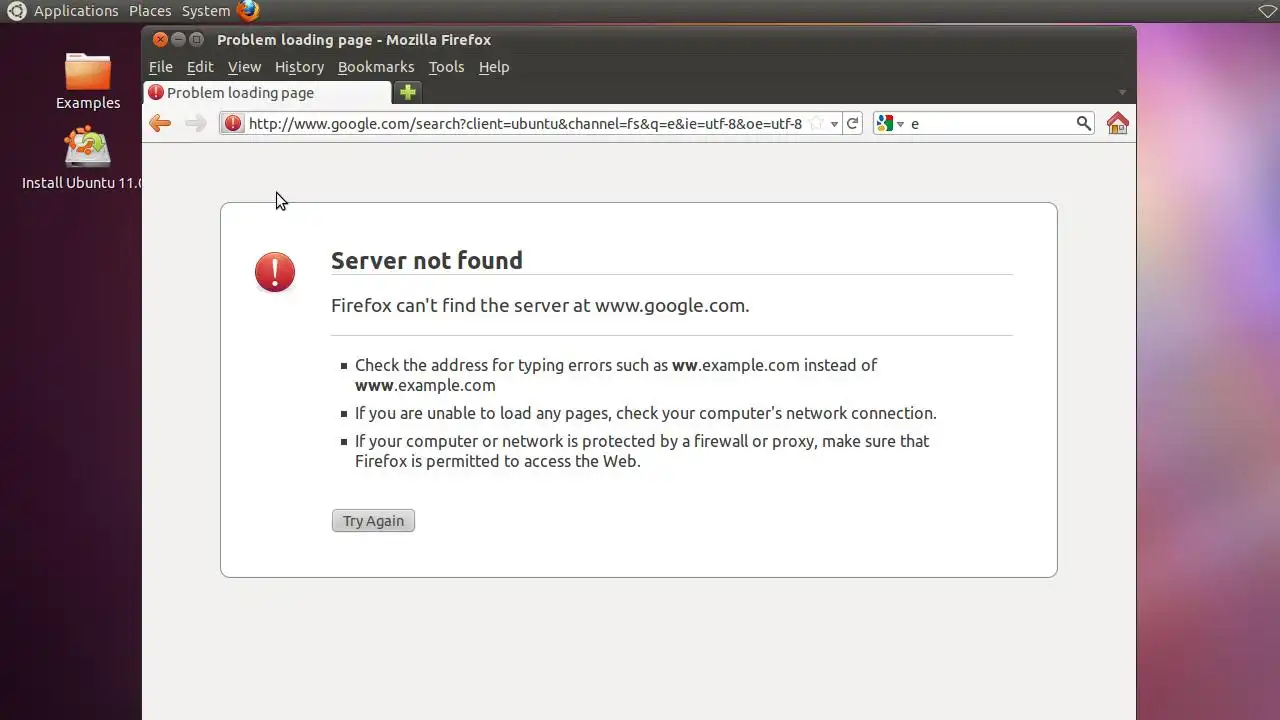Click the 'Server not found' heading
The height and width of the screenshot is (720, 1280).
tap(427, 261)
